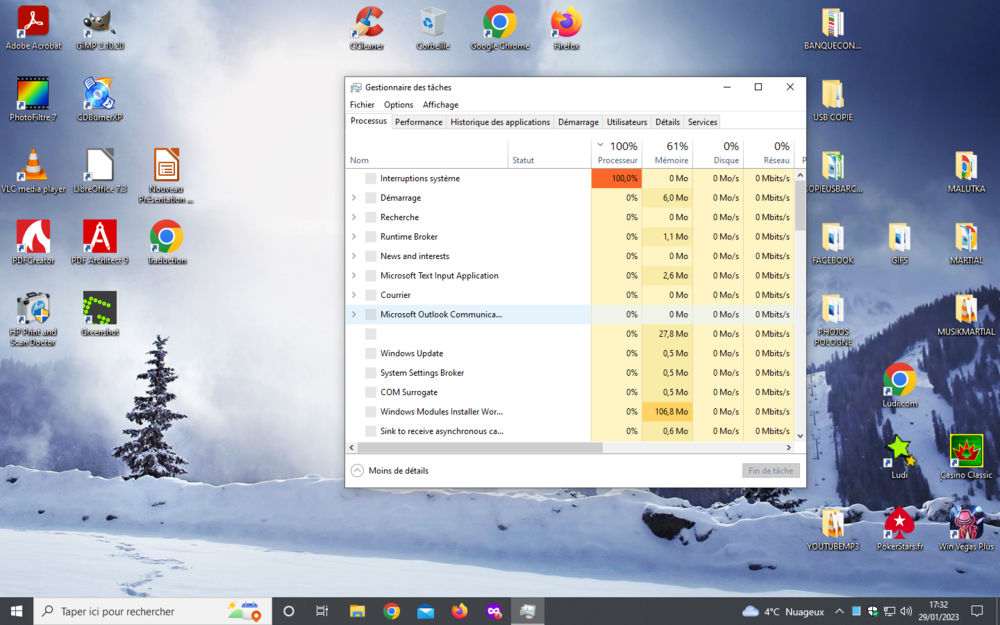The image size is (1000, 625).
Task: Sort processes by Mémoire column header
Action: (x=670, y=153)
